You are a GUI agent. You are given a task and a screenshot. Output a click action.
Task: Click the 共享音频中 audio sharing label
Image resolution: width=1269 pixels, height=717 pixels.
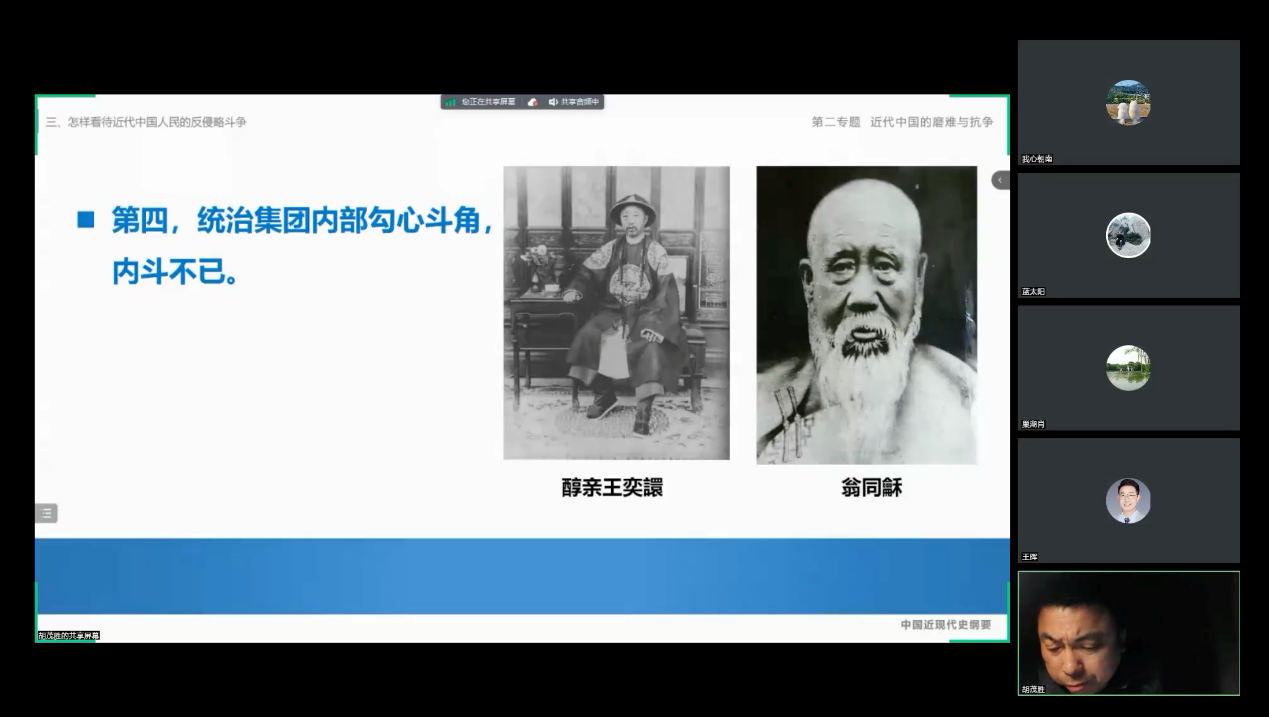click(580, 102)
